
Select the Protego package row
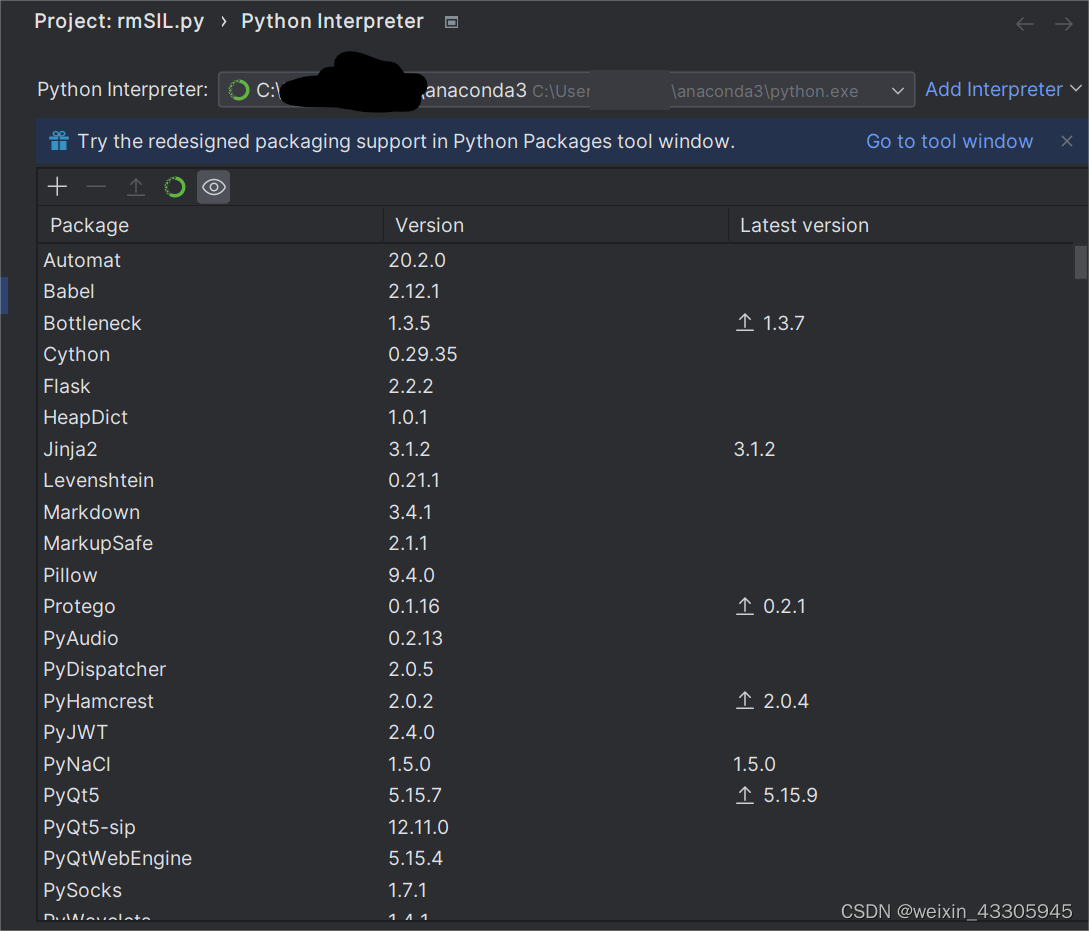point(555,607)
